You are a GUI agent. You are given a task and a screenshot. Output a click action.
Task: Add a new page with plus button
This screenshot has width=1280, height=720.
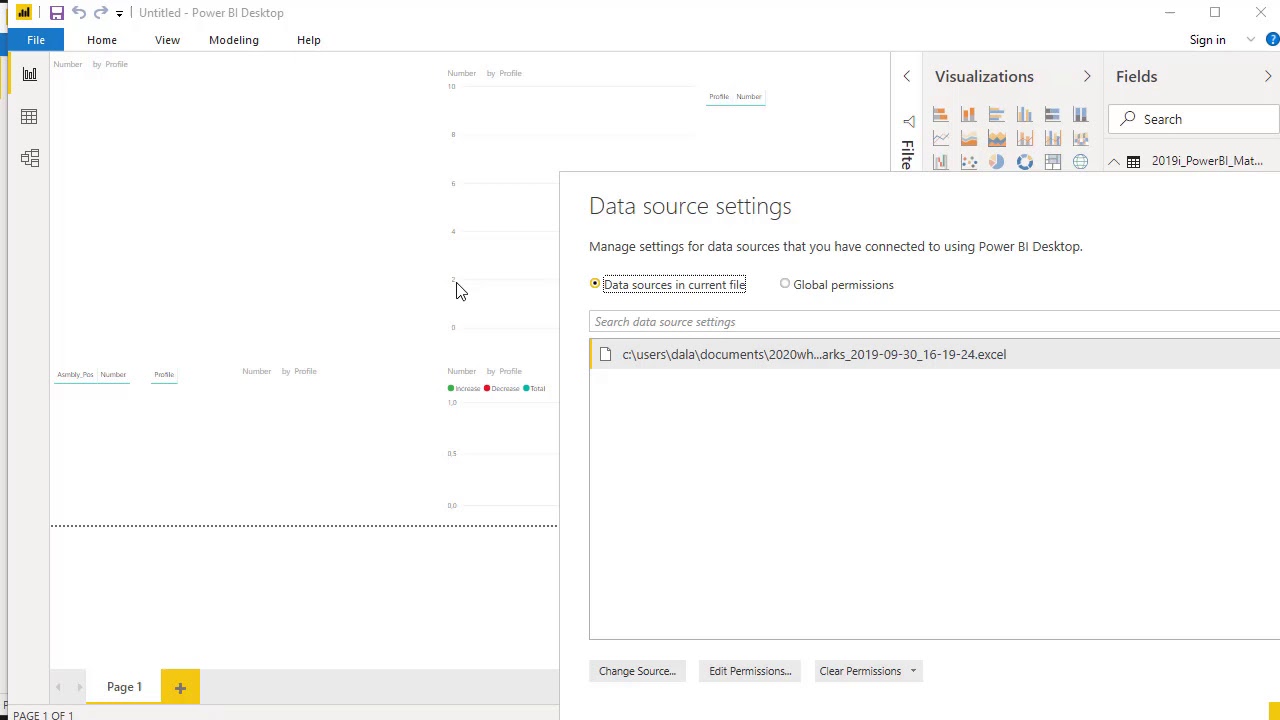click(180, 687)
